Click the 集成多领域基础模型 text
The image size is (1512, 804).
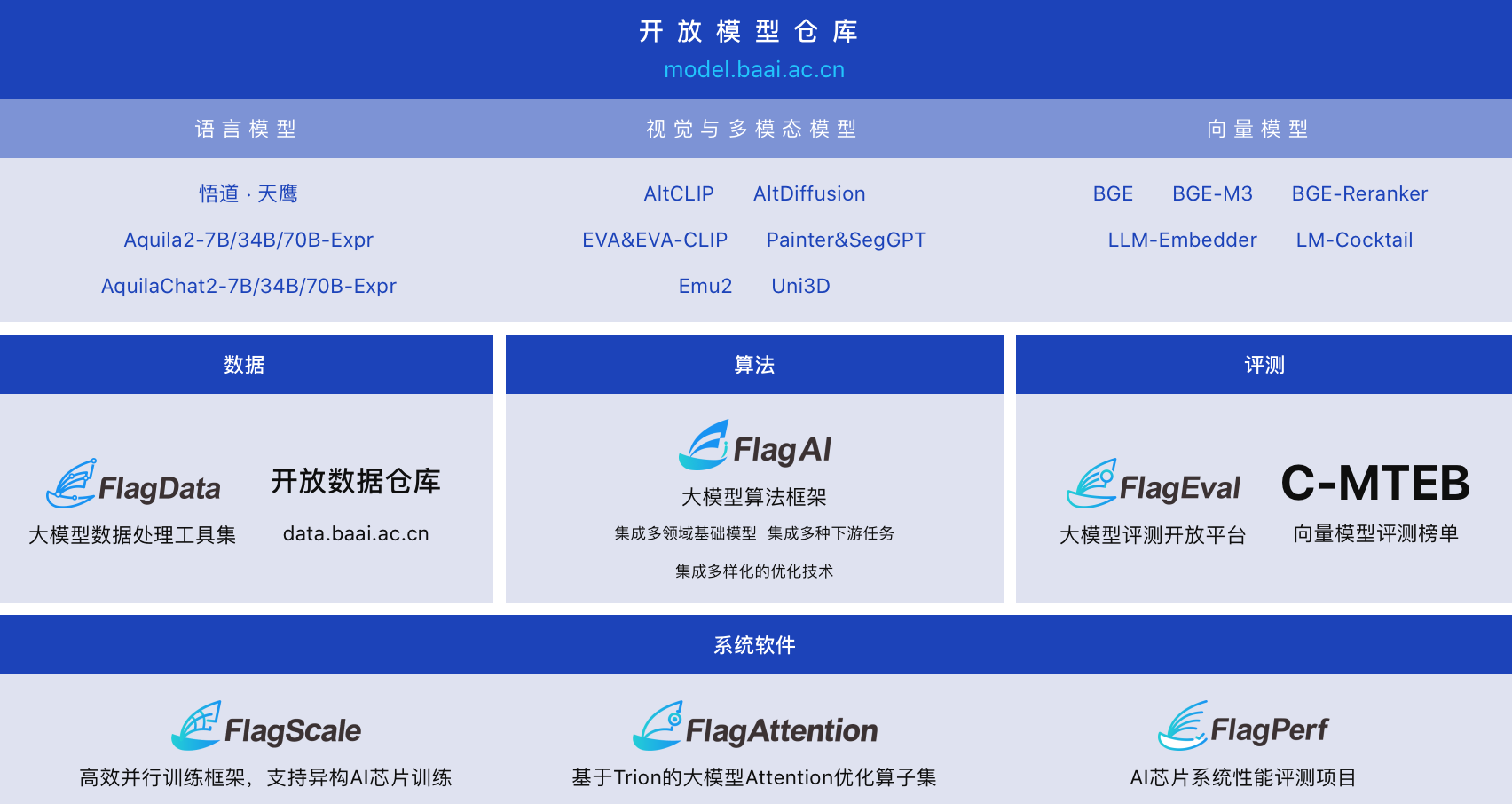[686, 533]
